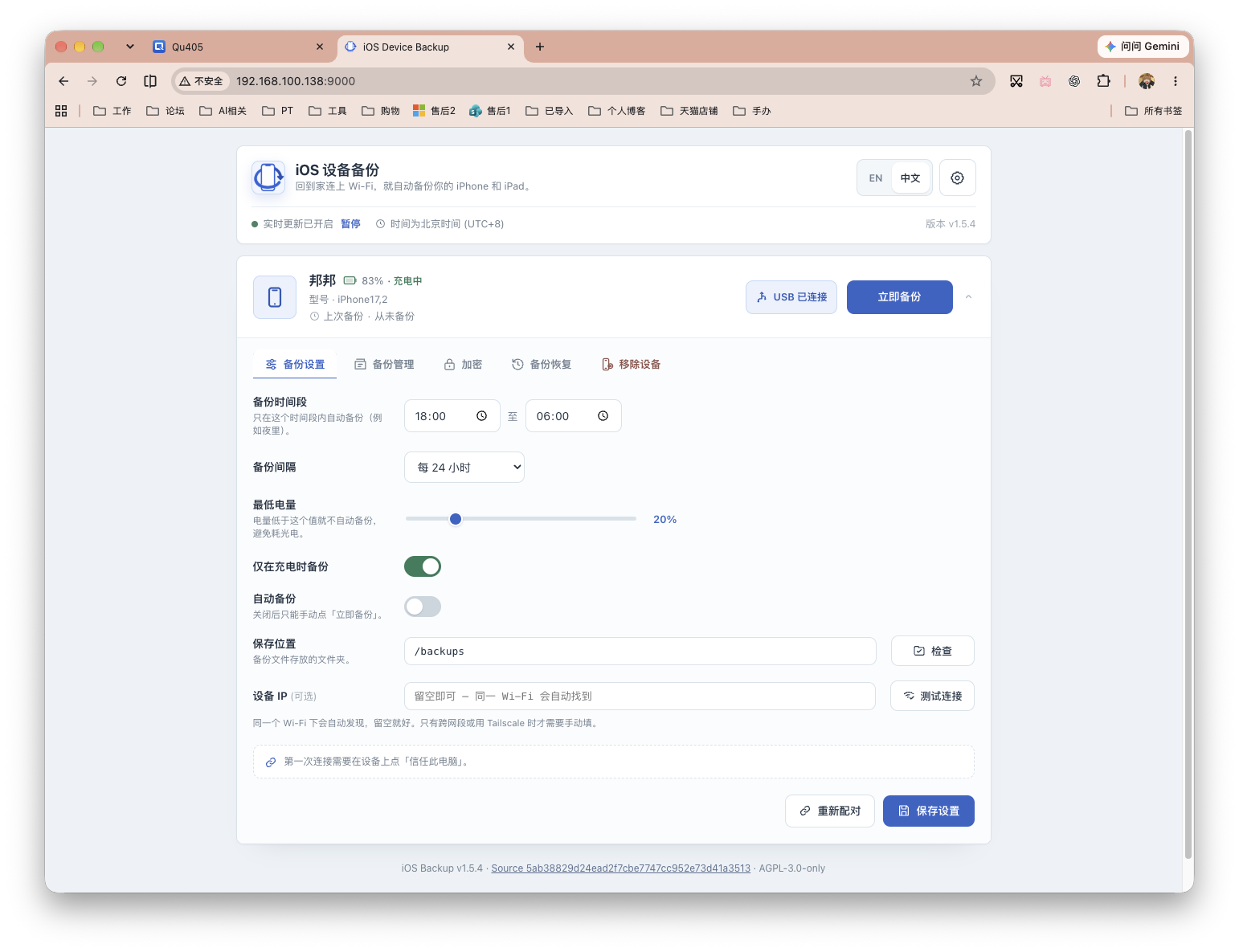Click the 不安全 security warning chip

[202, 81]
